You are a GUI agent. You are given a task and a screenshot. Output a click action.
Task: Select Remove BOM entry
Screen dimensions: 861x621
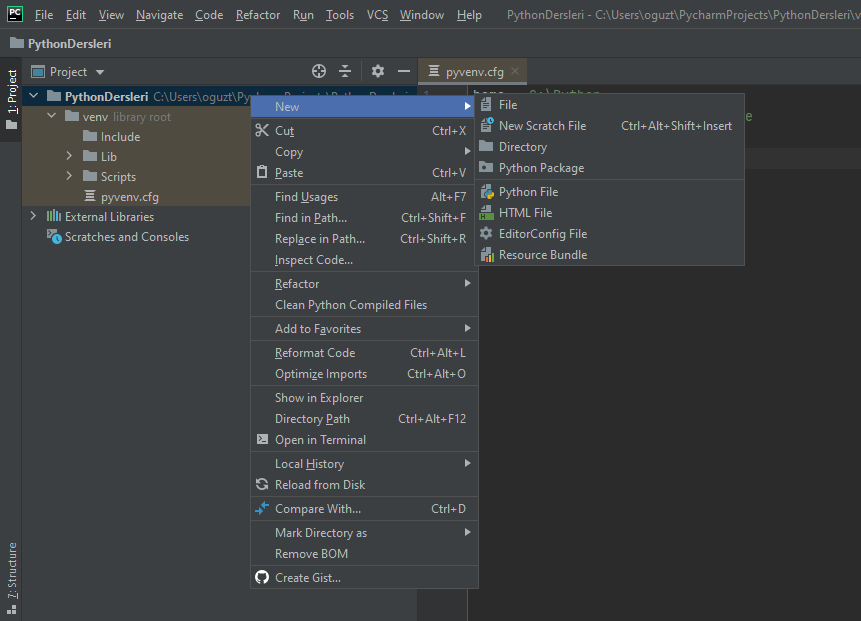[365, 553]
